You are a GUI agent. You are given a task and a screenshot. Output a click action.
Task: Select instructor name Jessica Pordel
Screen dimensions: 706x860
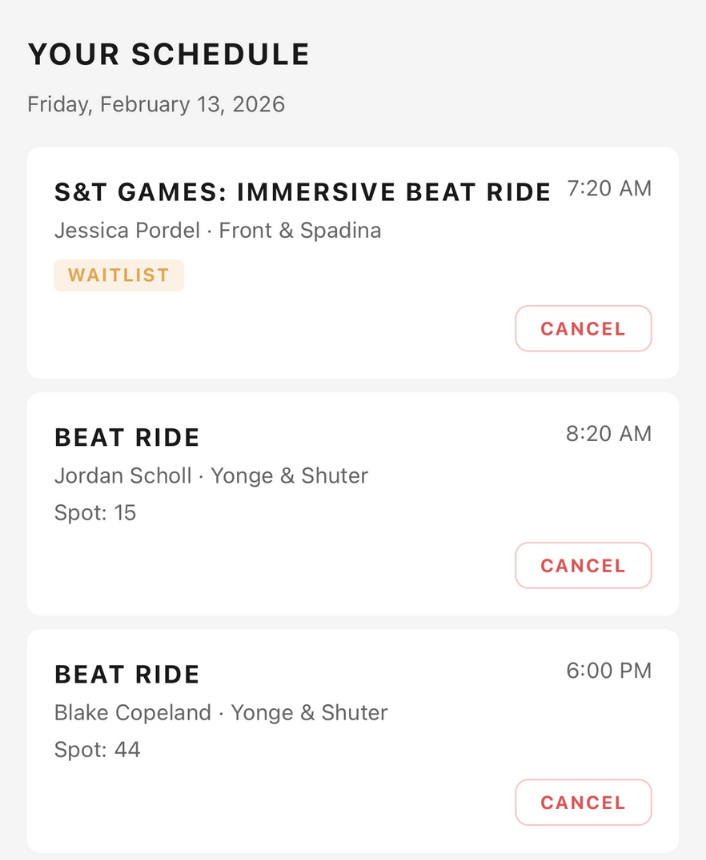pyautogui.click(x=123, y=231)
